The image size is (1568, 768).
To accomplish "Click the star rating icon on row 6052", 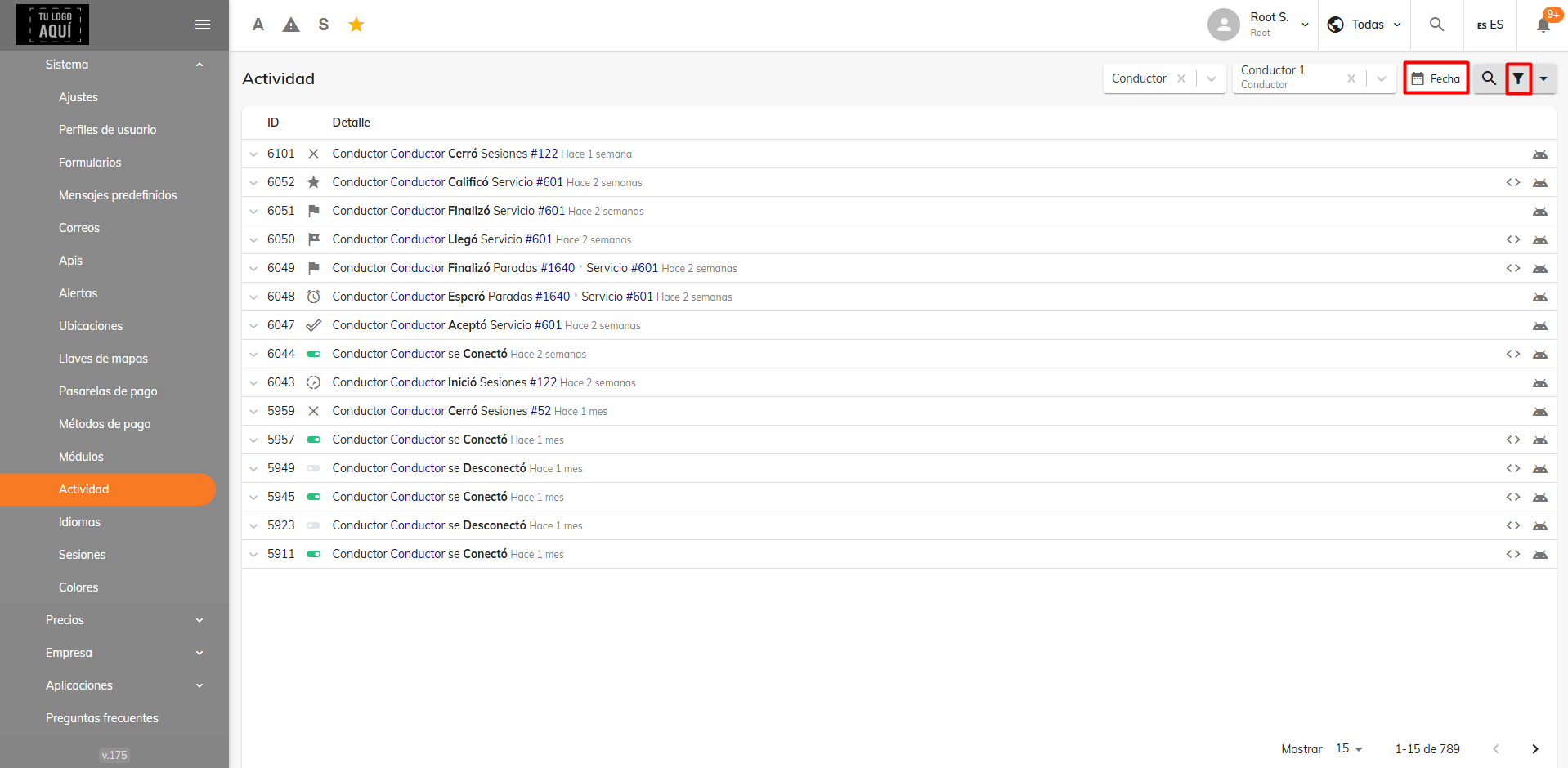I will (x=313, y=182).
